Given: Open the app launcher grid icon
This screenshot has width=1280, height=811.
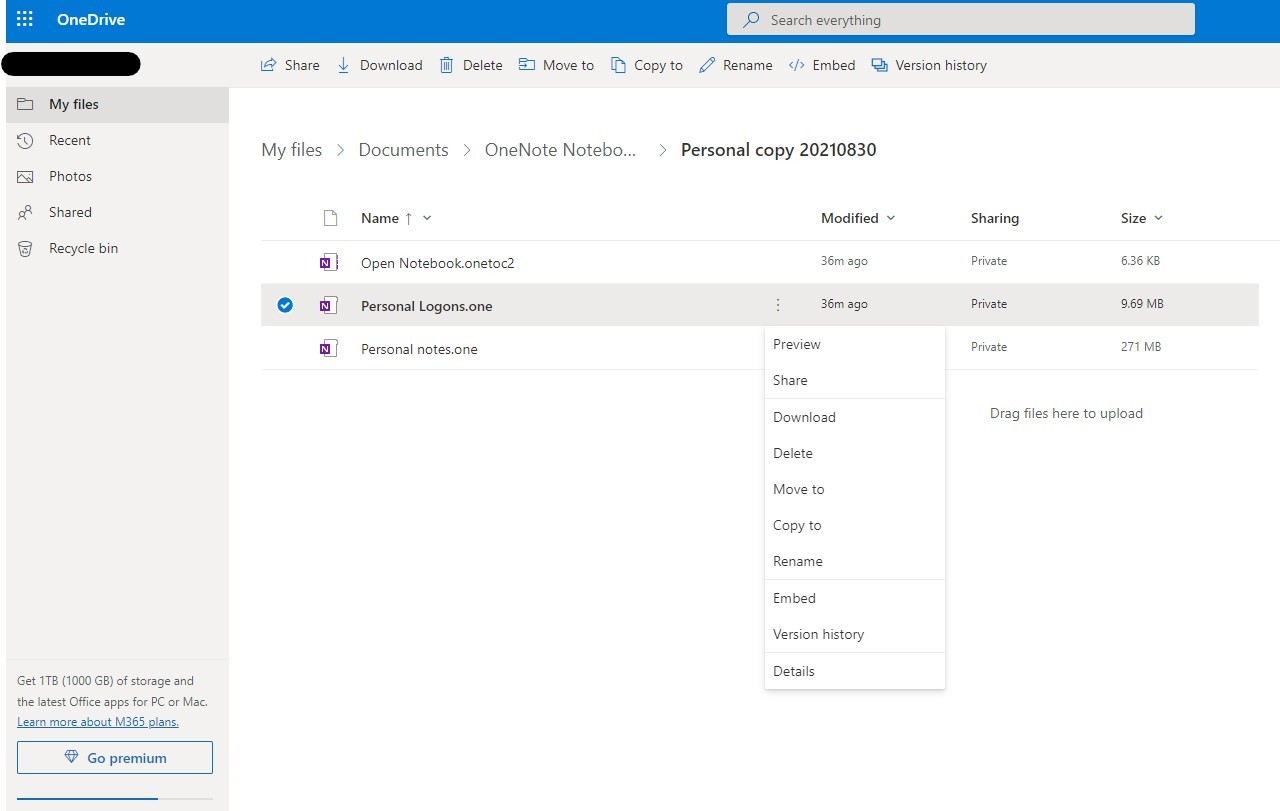Looking at the screenshot, I should pyautogui.click(x=25, y=20).
